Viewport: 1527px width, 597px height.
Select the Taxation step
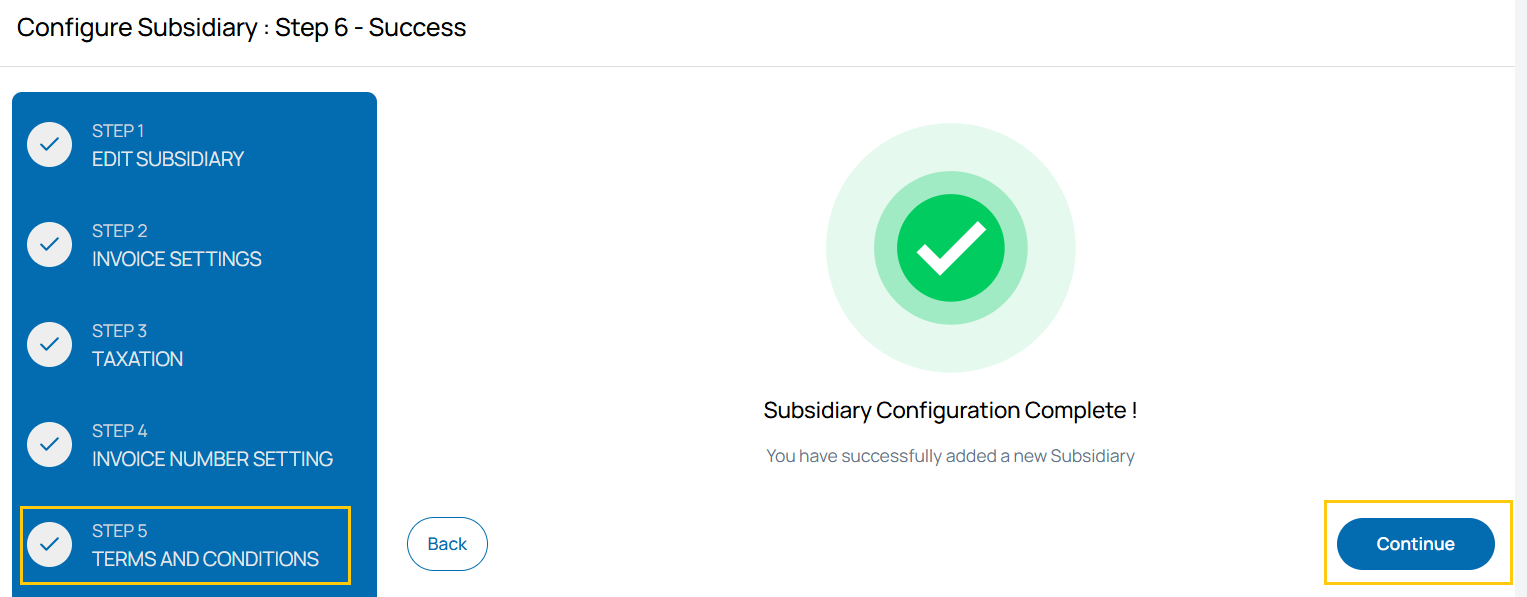[138, 359]
